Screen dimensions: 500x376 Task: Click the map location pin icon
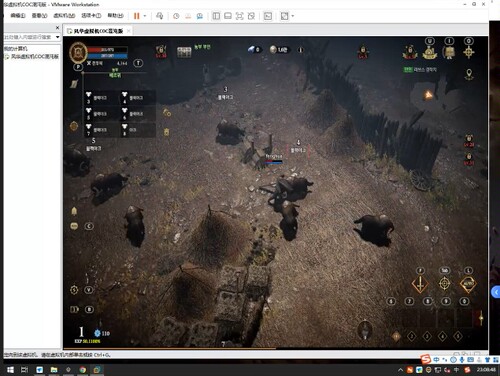pyautogui.click(x=469, y=74)
